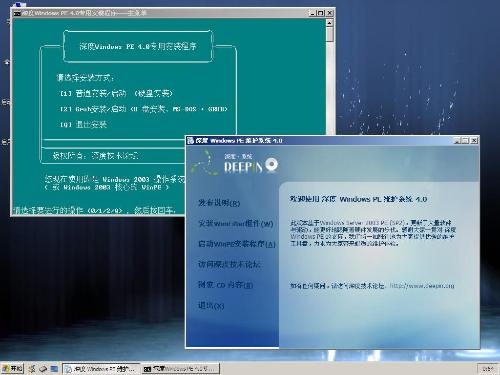Click the 请选择安装方式 prompt in console

pos(85,78)
